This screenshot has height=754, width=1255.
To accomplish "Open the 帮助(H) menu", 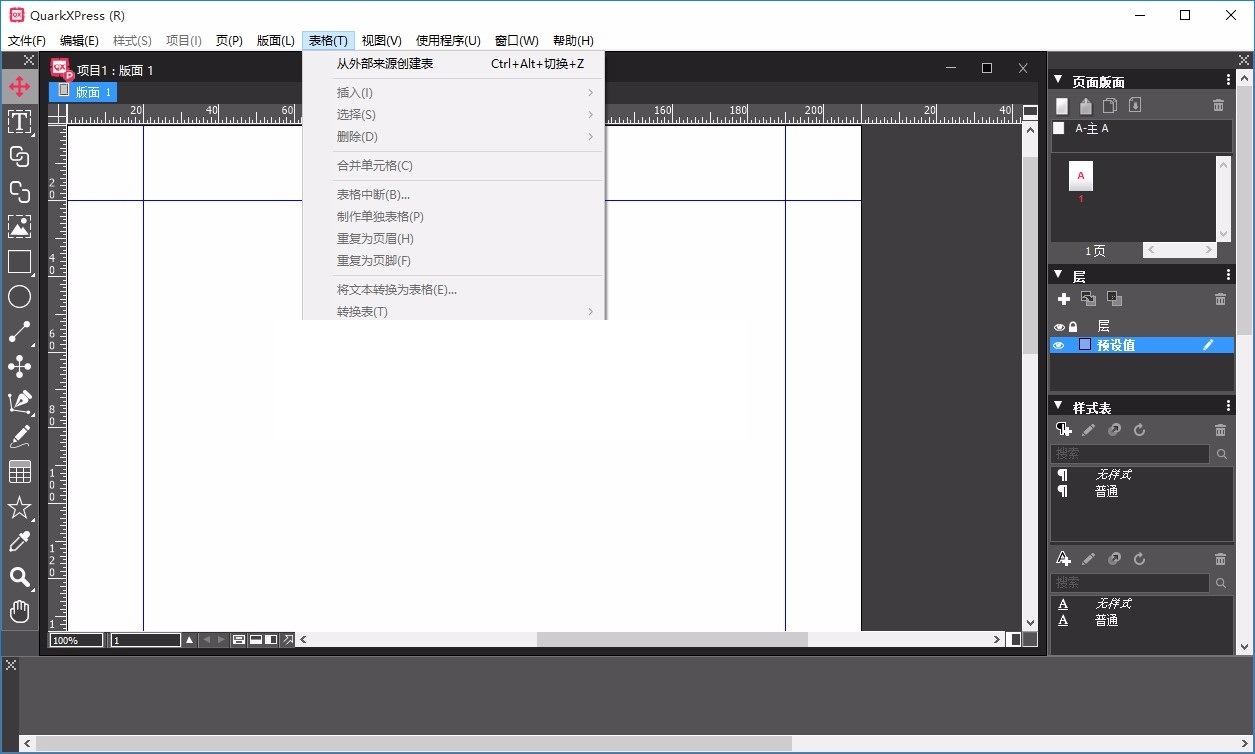I will click(x=573, y=41).
